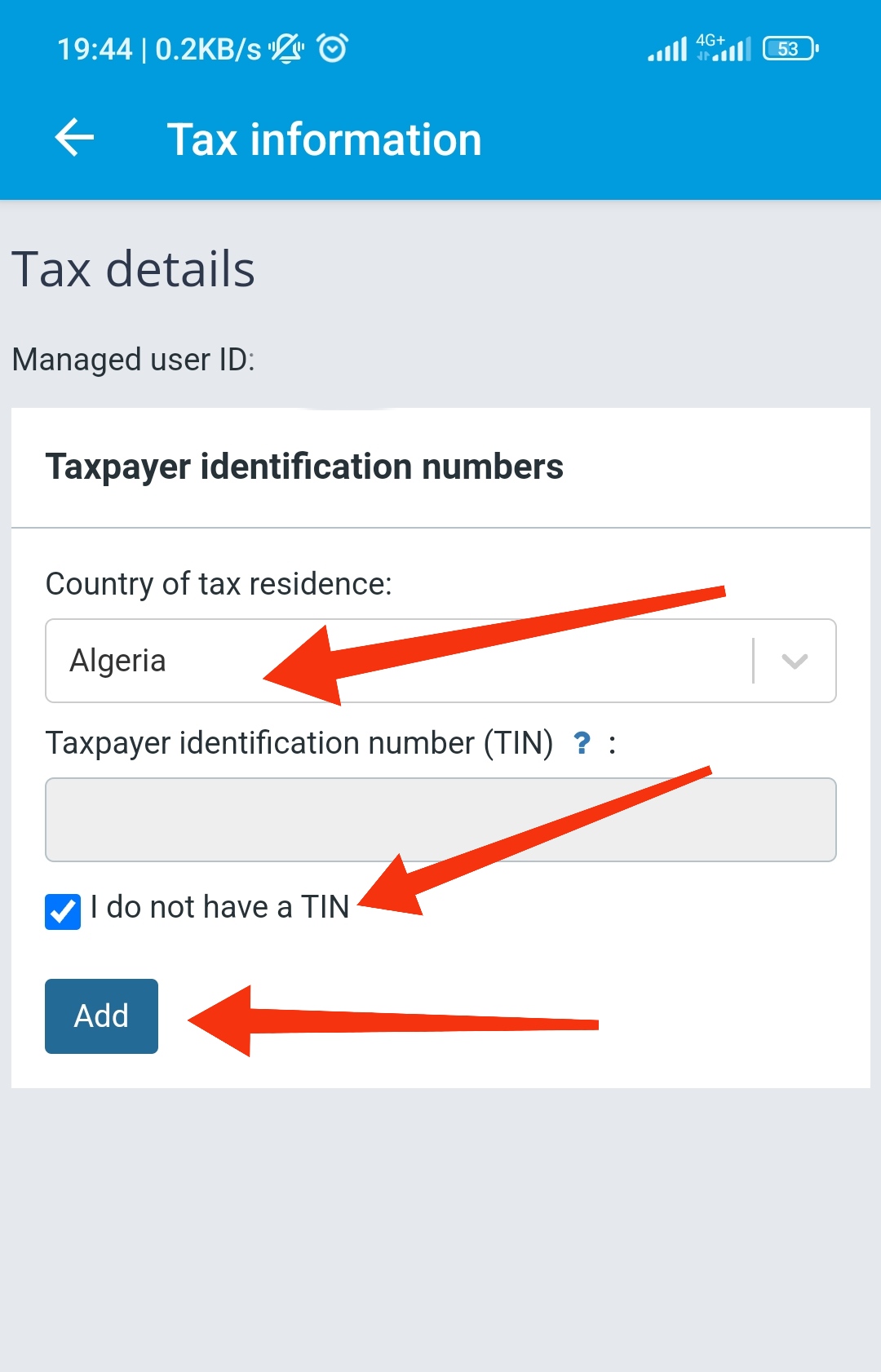The width and height of the screenshot is (881, 1372).
Task: Click the Taxpayer identification numbers heading
Action: 304,467
